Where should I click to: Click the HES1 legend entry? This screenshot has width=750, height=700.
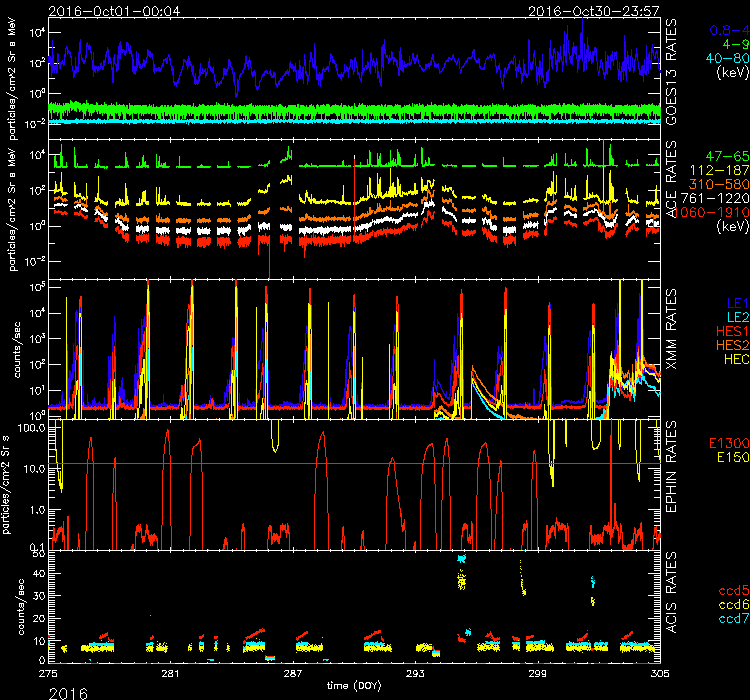[x=733, y=331]
